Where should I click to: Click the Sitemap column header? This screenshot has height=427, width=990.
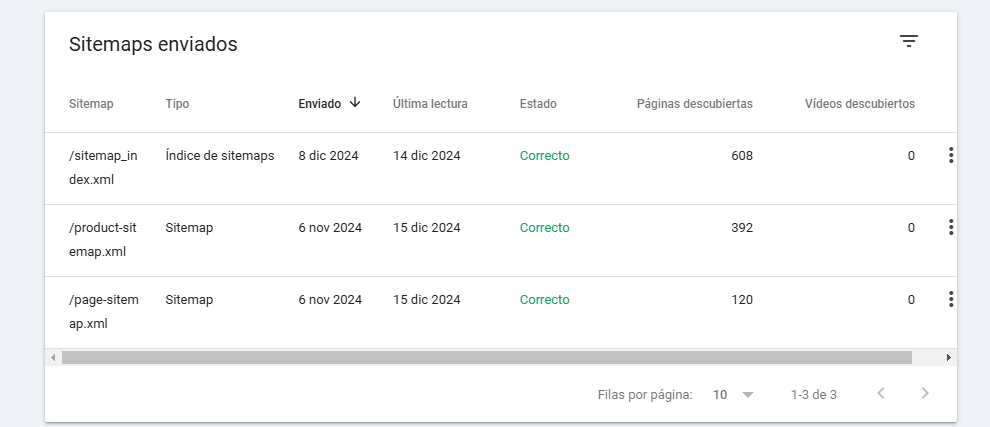91,104
